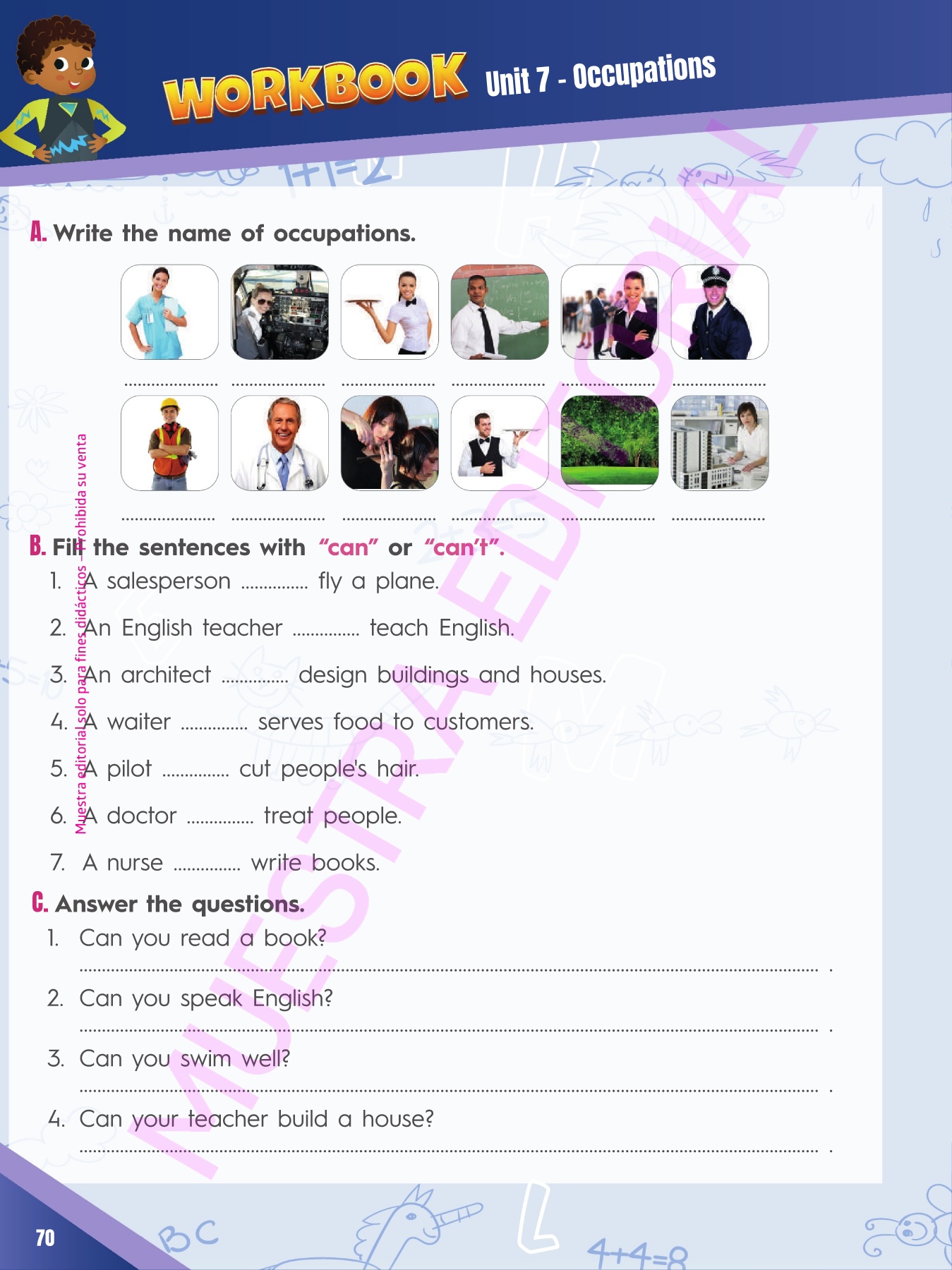
Task: Click answer line under 'Can you read a book?'
Action: pos(449,969)
